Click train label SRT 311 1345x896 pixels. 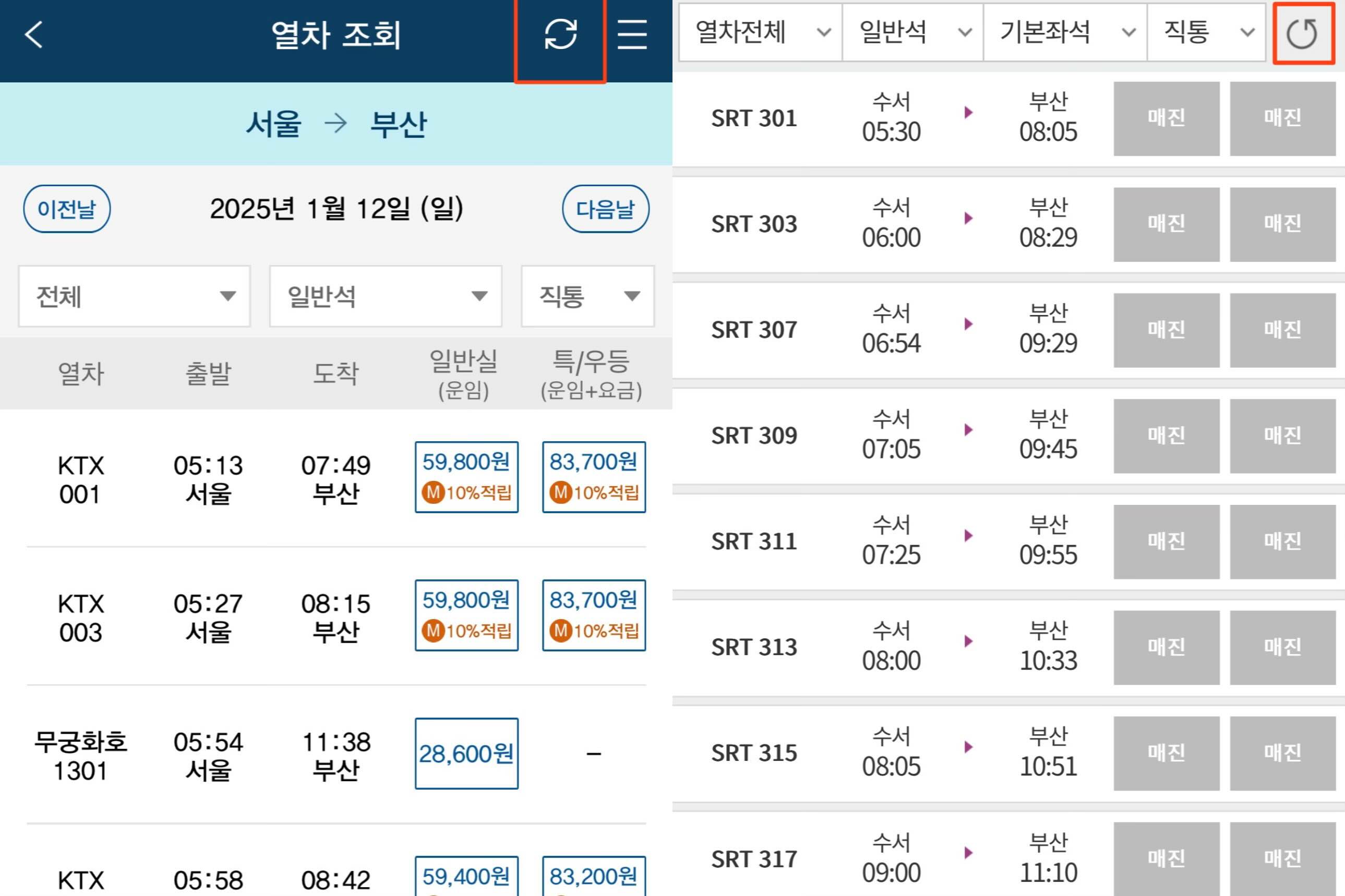(x=754, y=542)
